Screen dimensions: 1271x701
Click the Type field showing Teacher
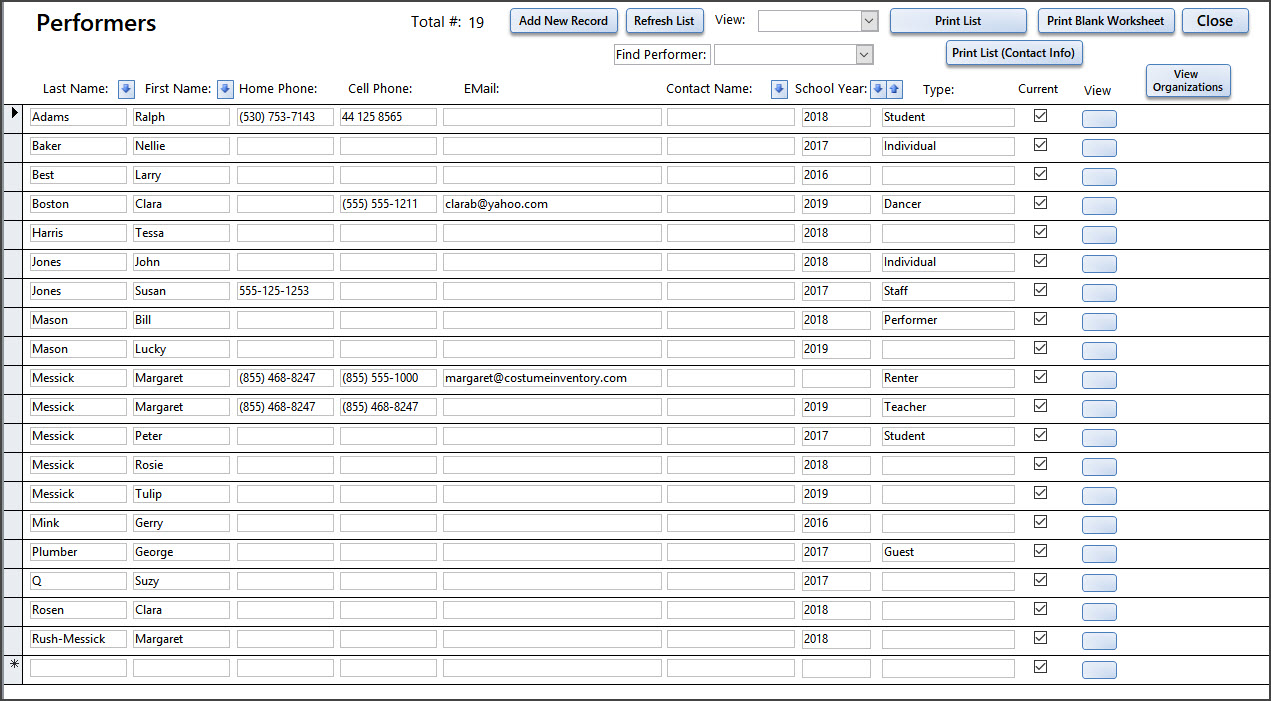(x=948, y=407)
